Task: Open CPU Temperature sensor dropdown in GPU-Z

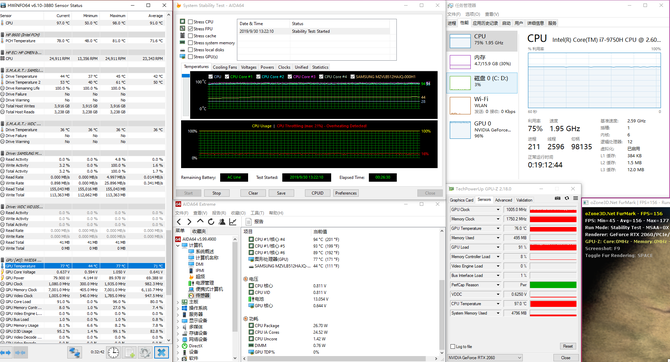Action: pyautogui.click(x=498, y=303)
